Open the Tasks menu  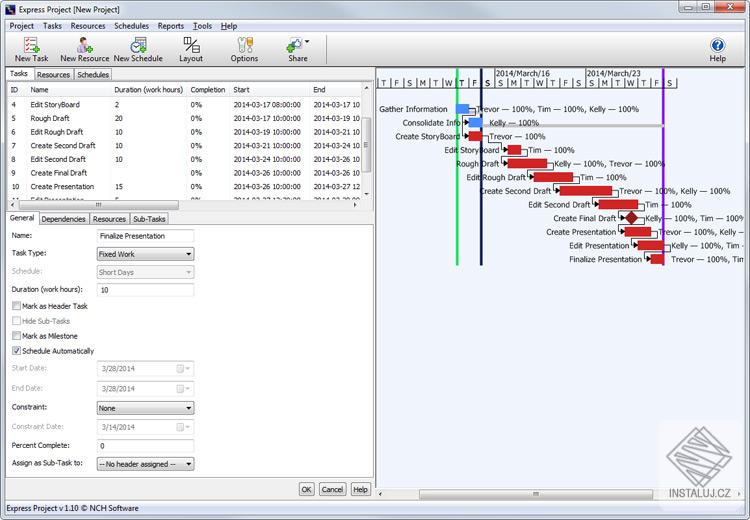coord(52,26)
